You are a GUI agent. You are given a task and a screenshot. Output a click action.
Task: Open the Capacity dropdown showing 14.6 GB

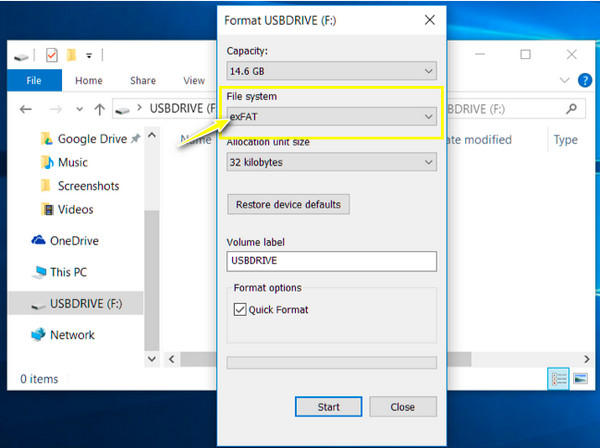[331, 71]
